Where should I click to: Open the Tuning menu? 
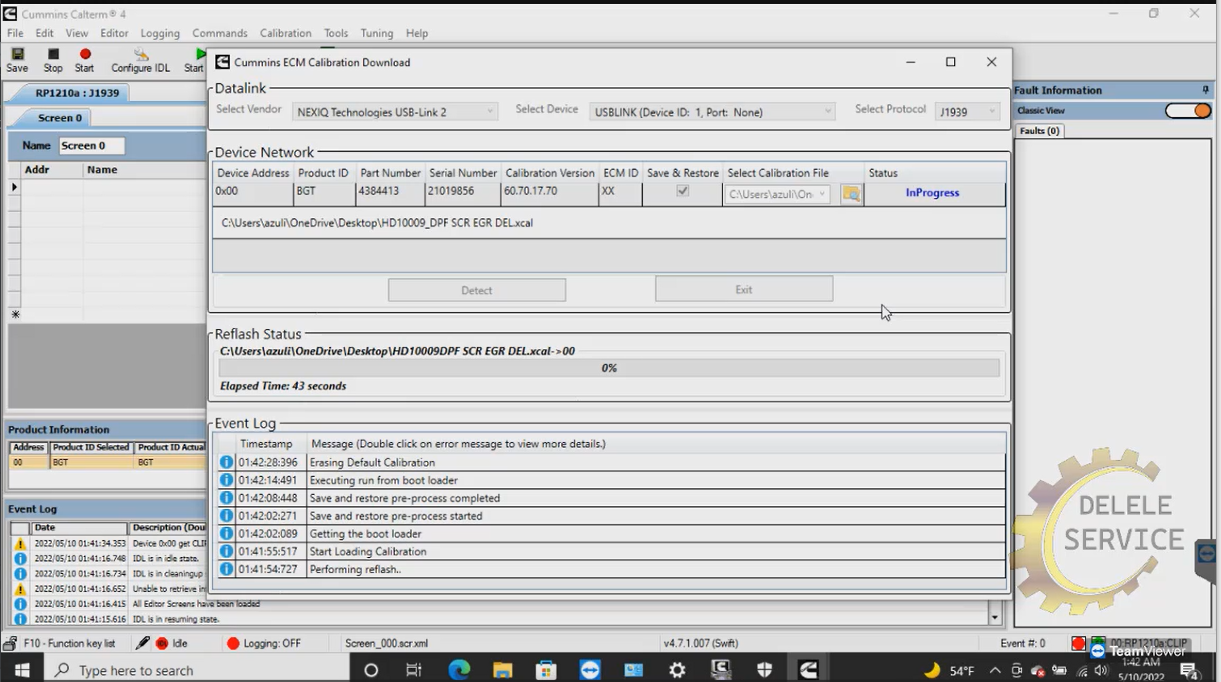[x=377, y=33]
